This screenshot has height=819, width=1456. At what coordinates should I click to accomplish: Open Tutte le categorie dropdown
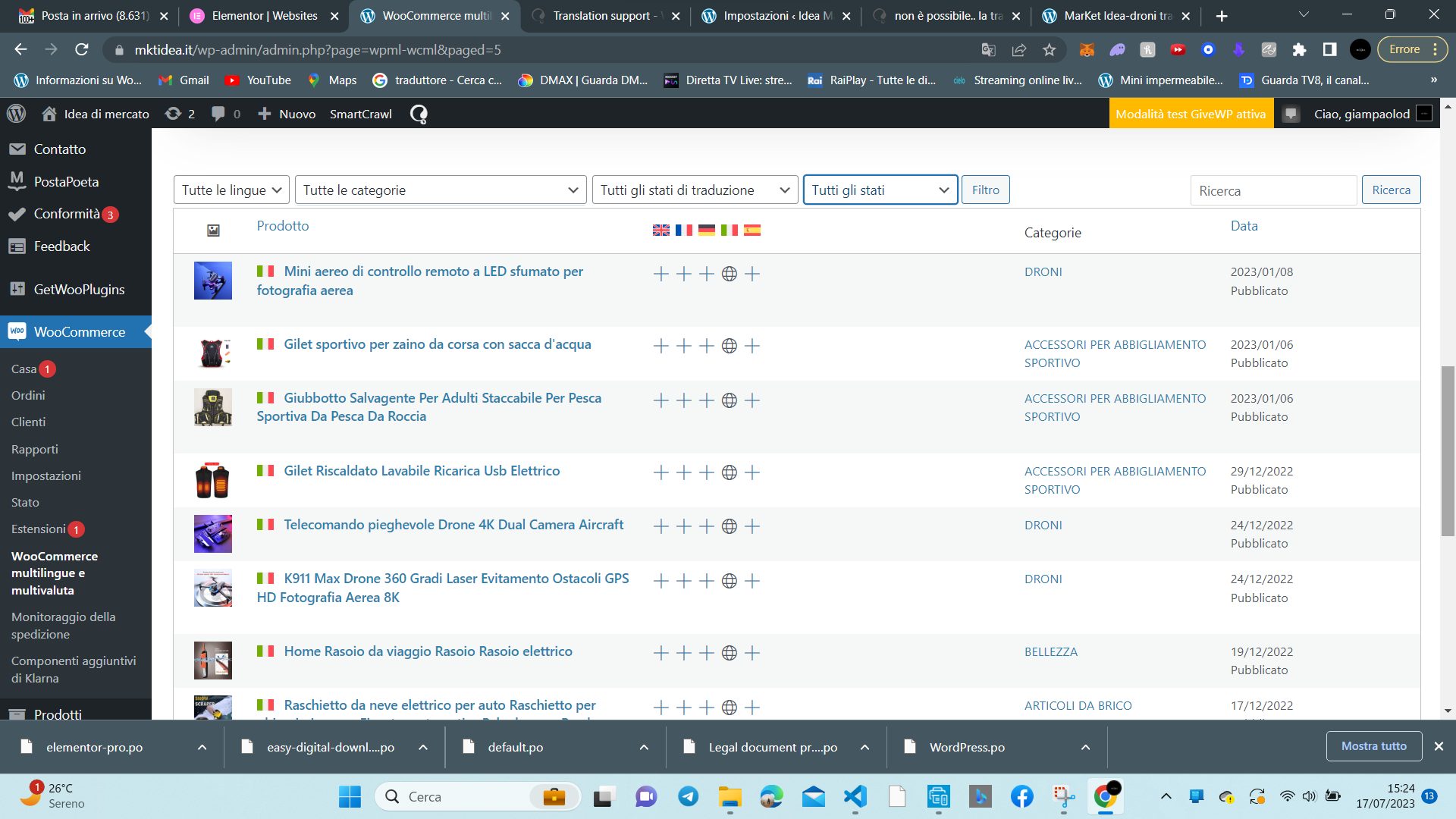click(x=441, y=190)
